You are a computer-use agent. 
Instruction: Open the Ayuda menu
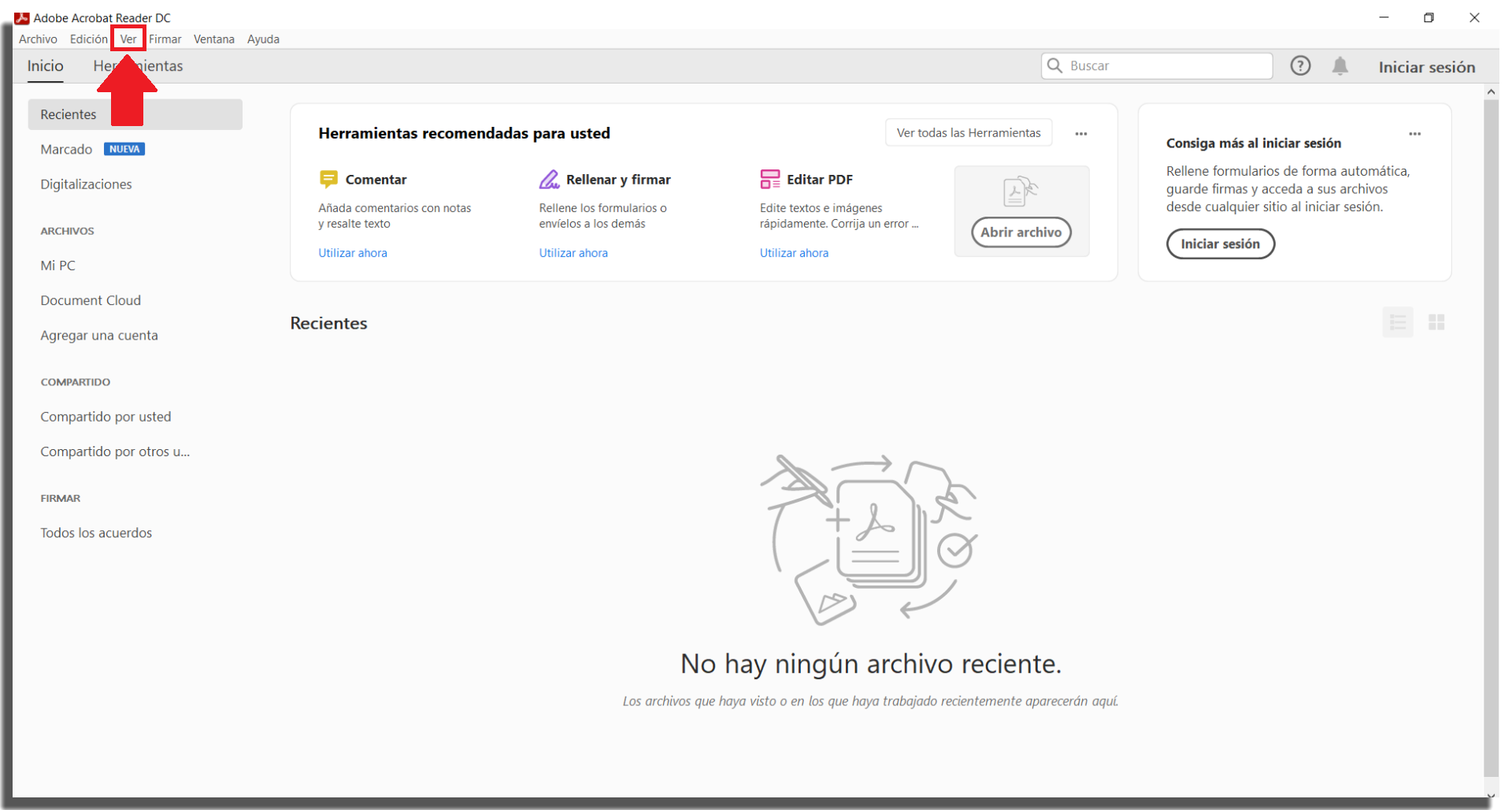click(263, 39)
